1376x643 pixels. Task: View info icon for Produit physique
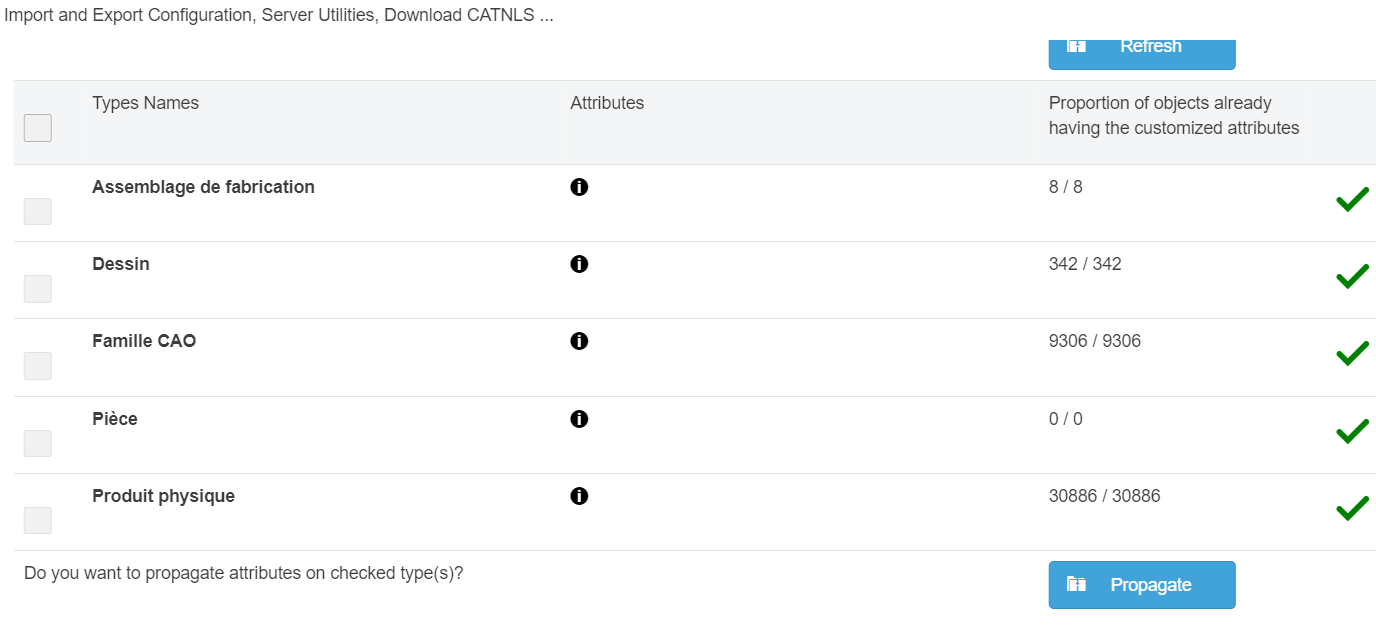pyautogui.click(x=578, y=496)
